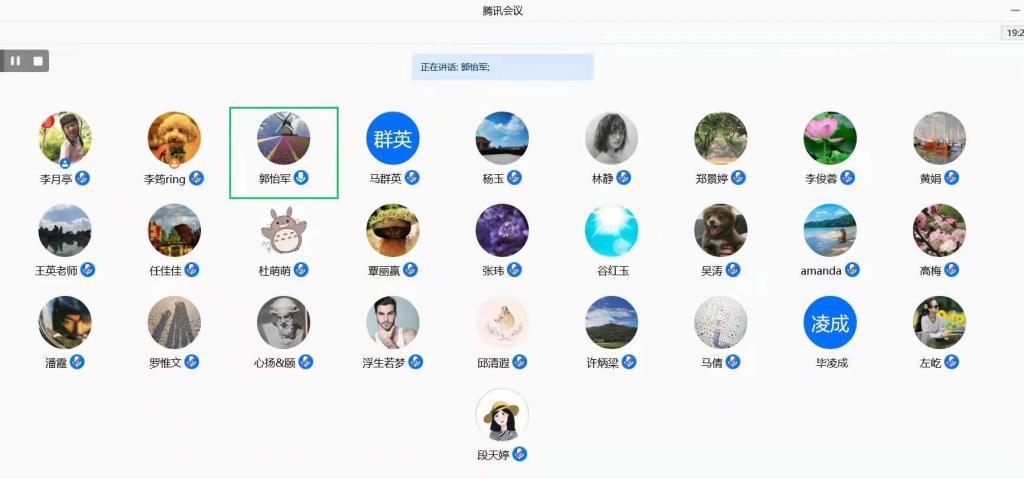Screen dimensions: 1024x479
Task: Click the speaking banner 正在讲话: 郭怡军
Action: tap(502, 67)
